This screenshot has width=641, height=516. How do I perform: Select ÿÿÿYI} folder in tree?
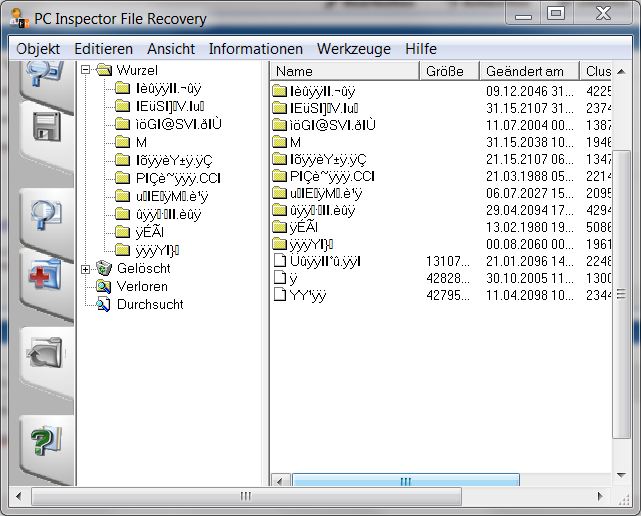pyautogui.click(x=157, y=250)
